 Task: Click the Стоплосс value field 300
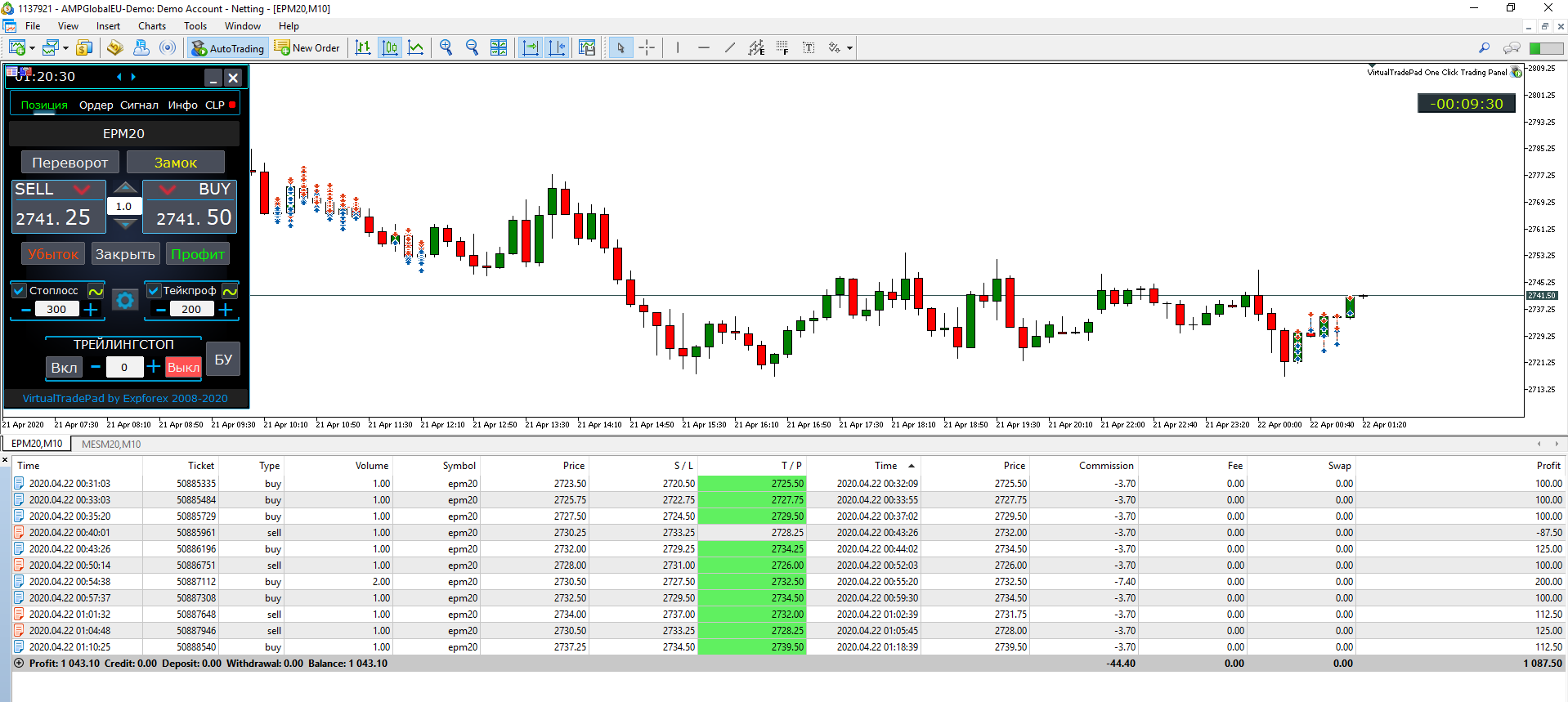point(56,310)
